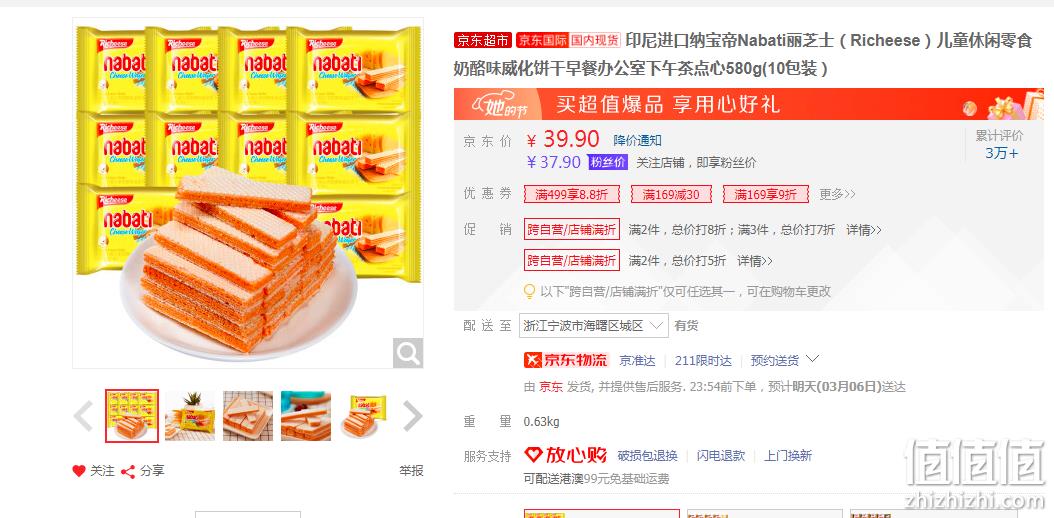Claim the 满499享8.8折 coupon
The width and height of the screenshot is (1054, 518).
pyautogui.click(x=571, y=194)
